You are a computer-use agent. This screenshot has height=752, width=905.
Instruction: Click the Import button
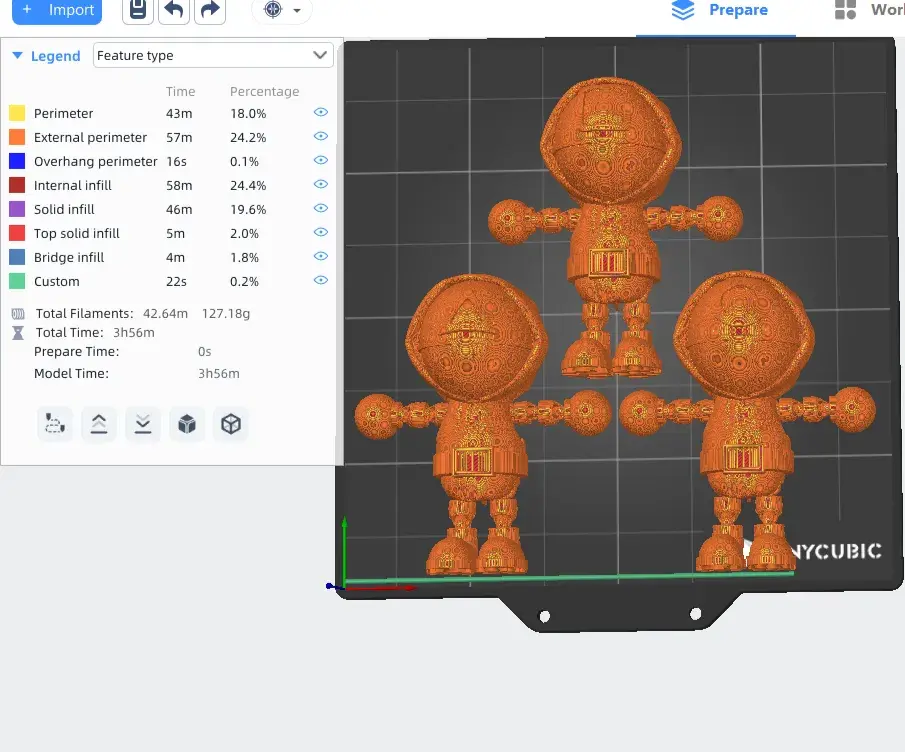[x=57, y=10]
